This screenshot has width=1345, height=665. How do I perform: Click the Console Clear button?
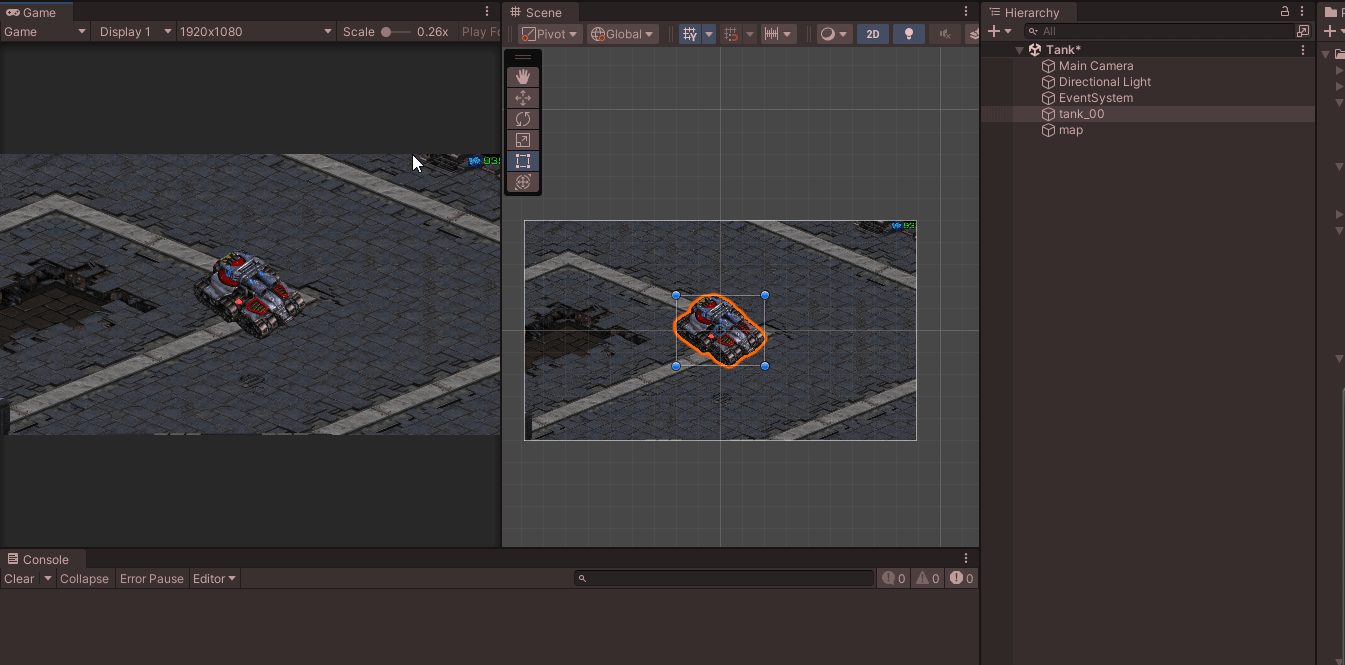tap(19, 579)
